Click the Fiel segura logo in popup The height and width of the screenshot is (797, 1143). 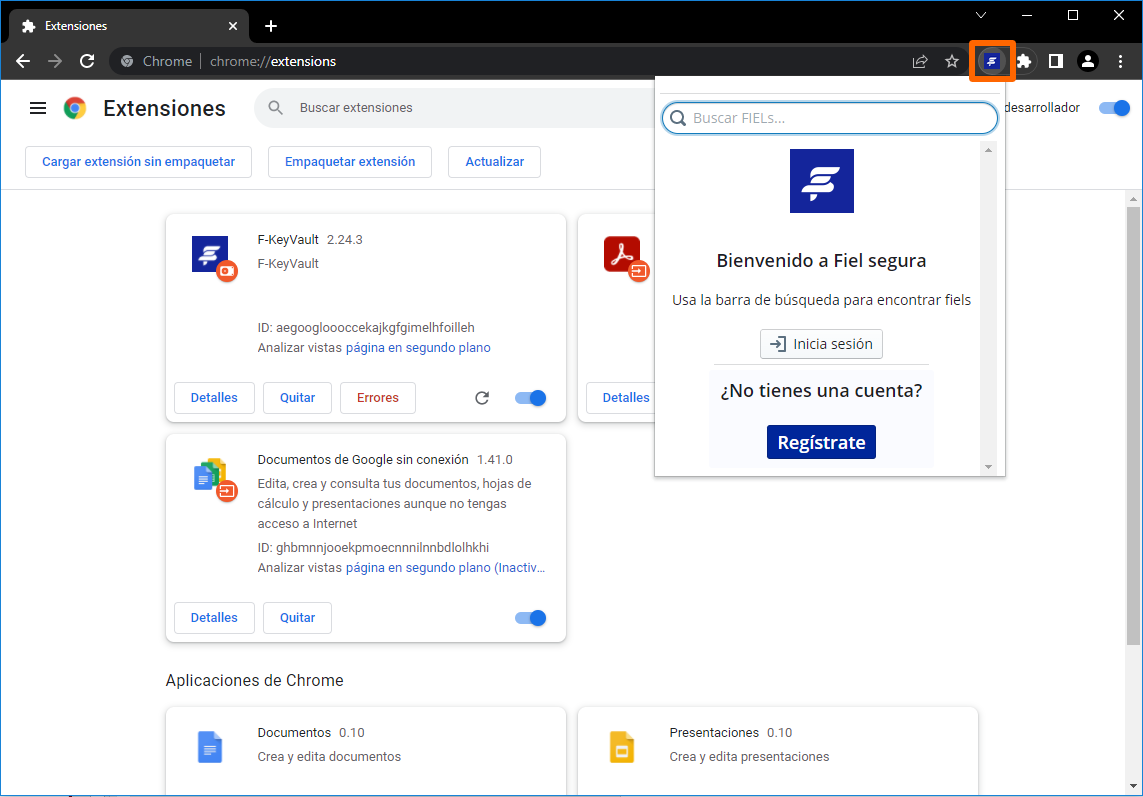[x=822, y=181]
